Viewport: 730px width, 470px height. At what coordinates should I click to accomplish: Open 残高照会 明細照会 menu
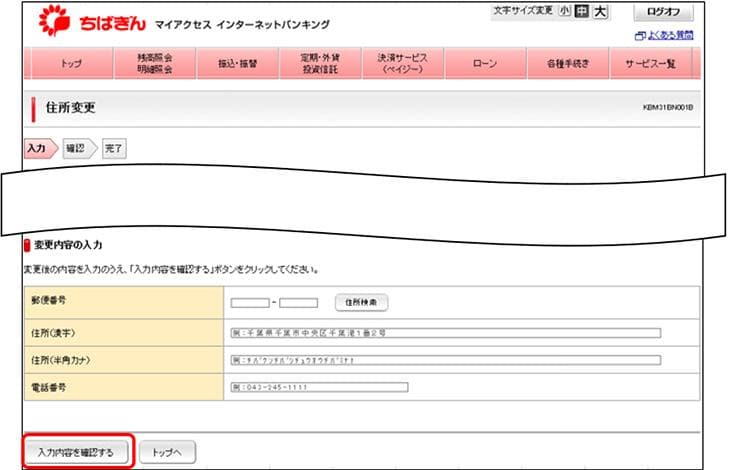pos(155,64)
